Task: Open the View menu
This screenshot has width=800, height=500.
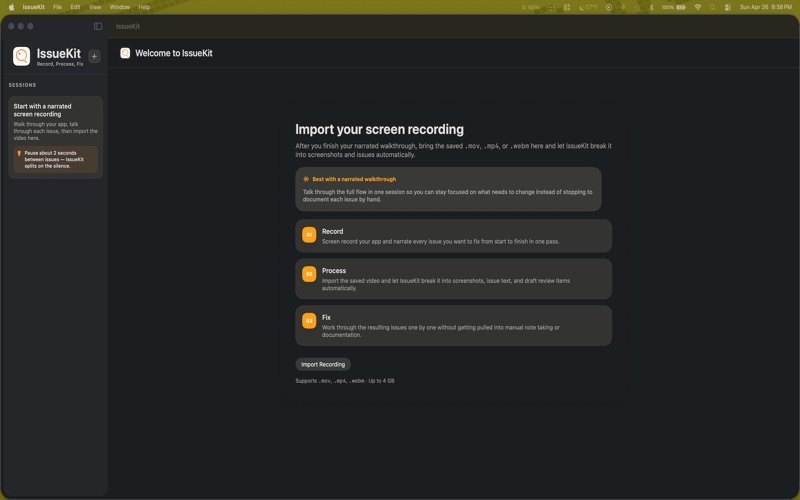Action: coord(95,7)
